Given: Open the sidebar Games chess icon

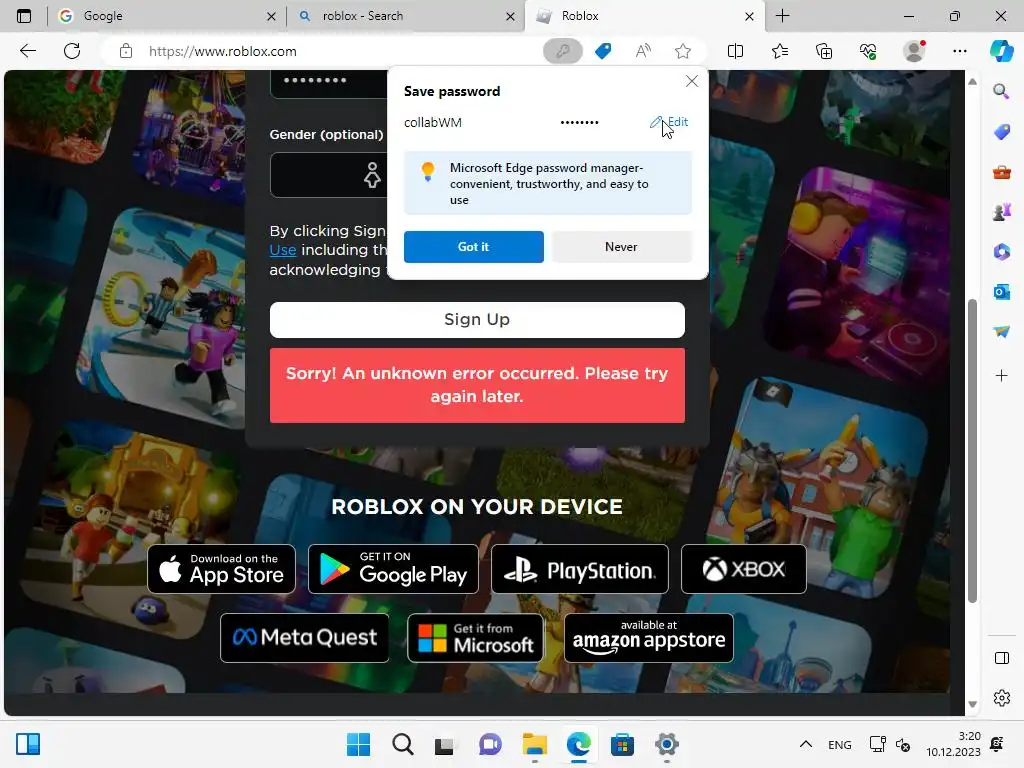Looking at the screenshot, I should (1001, 212).
